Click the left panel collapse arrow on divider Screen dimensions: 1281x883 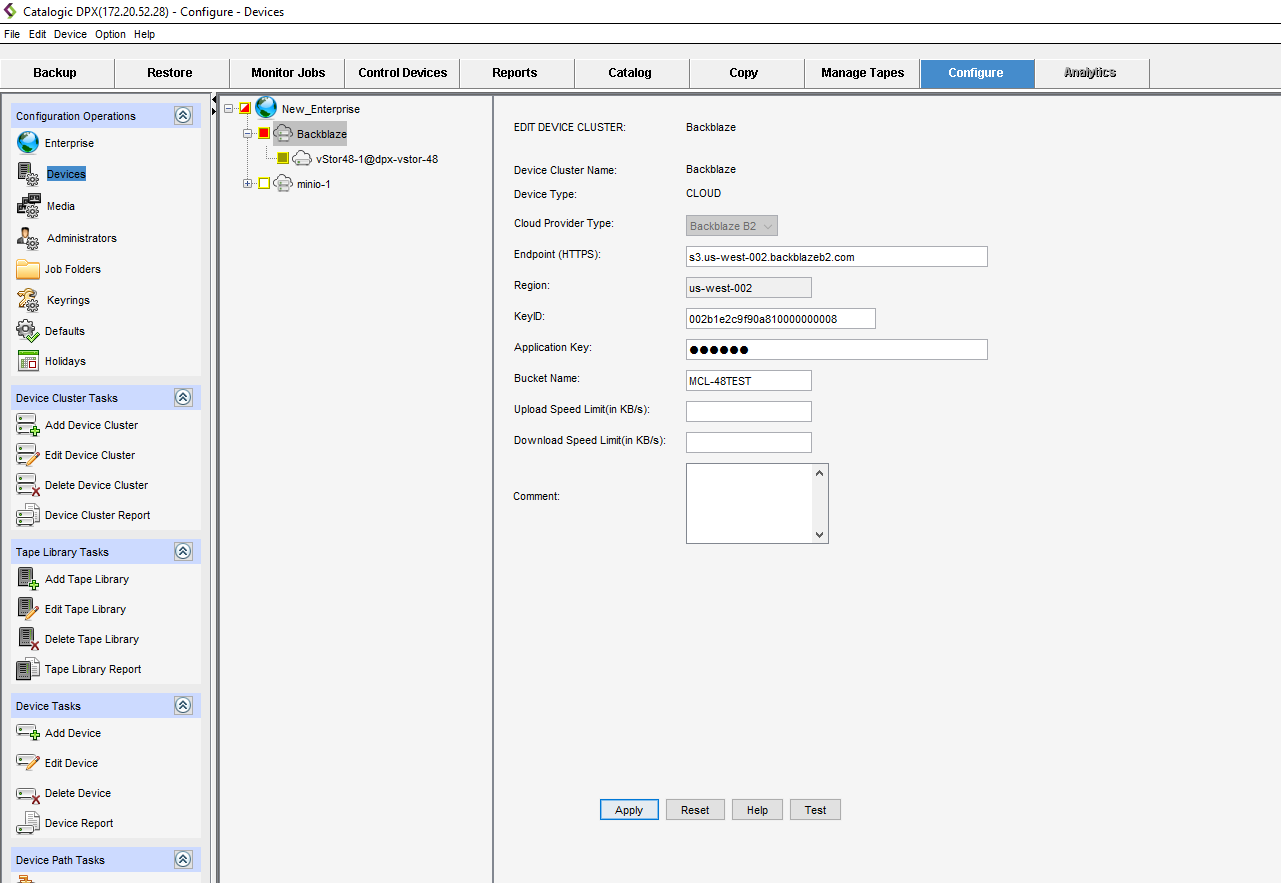click(214, 100)
